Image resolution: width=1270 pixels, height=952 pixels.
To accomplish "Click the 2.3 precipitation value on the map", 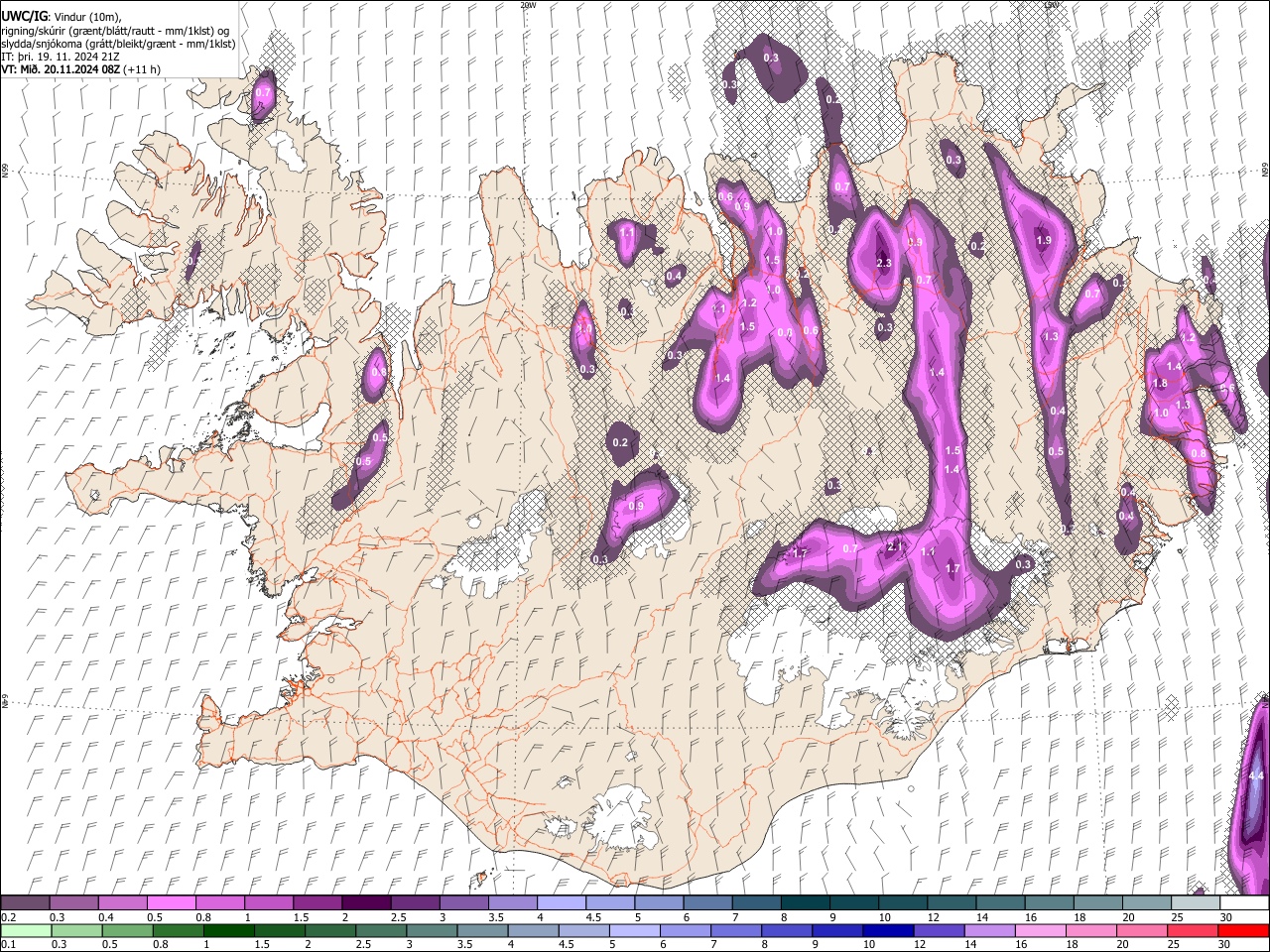I will [x=885, y=263].
